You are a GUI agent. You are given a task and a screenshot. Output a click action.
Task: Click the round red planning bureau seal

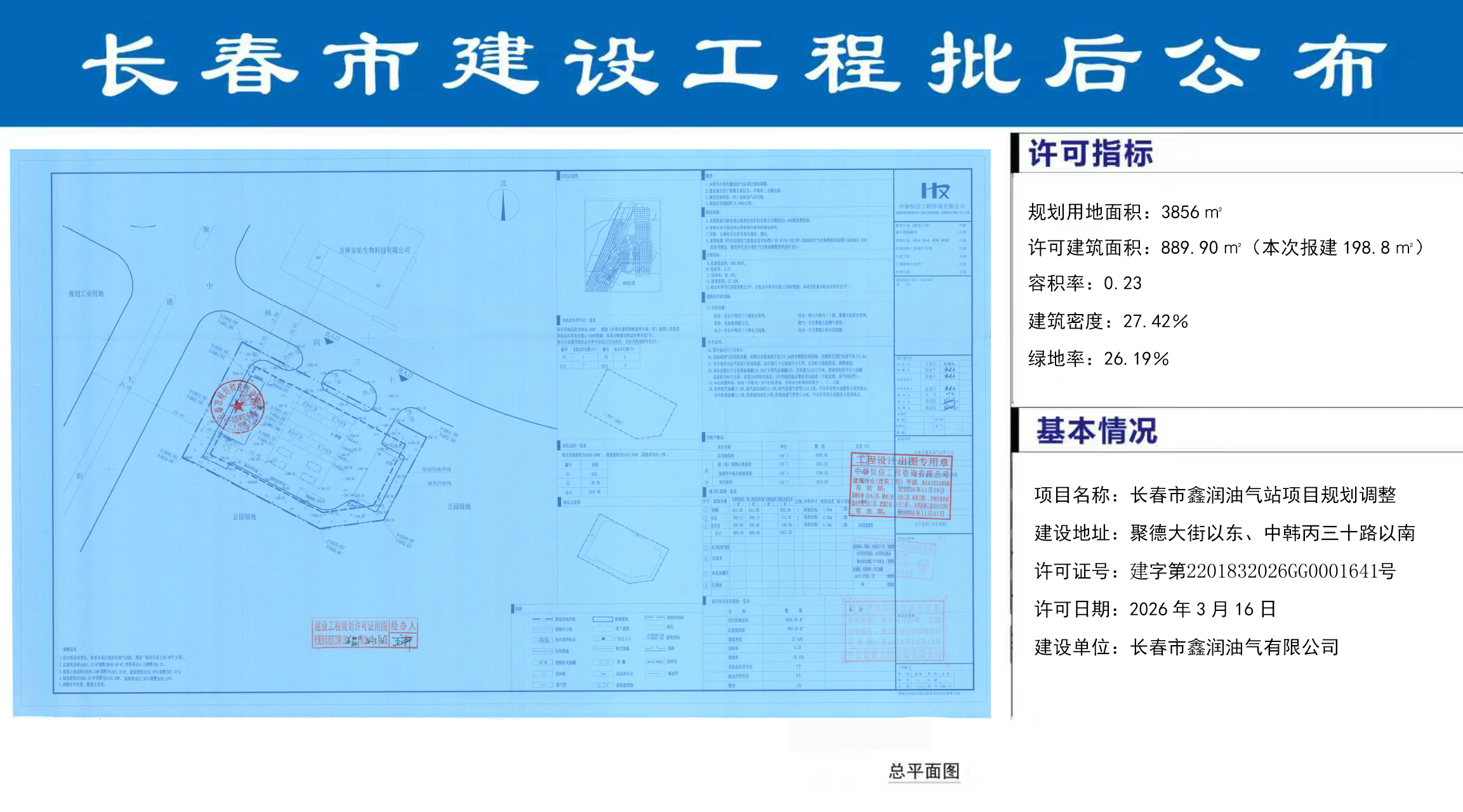click(237, 406)
